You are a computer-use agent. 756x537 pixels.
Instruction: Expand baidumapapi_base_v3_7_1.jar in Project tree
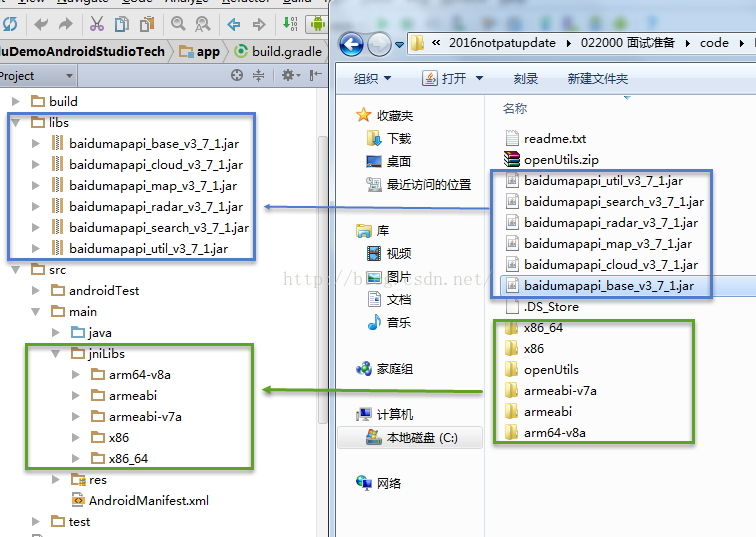pyautogui.click(x=36, y=143)
